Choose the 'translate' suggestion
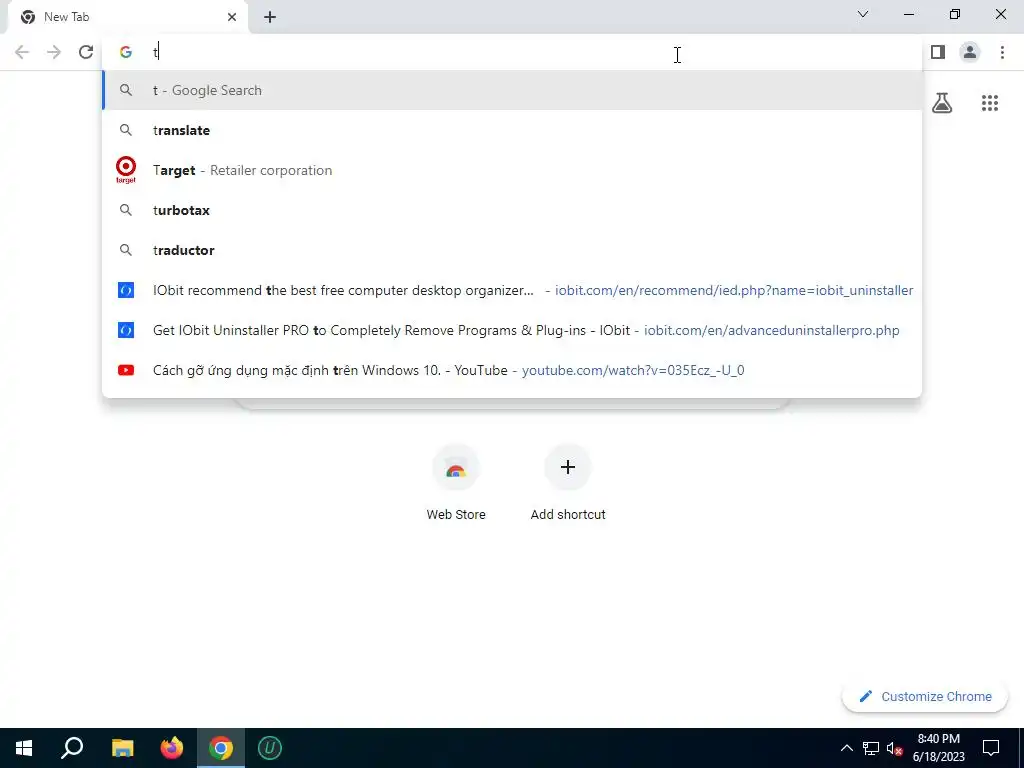1024x768 pixels. (512, 130)
